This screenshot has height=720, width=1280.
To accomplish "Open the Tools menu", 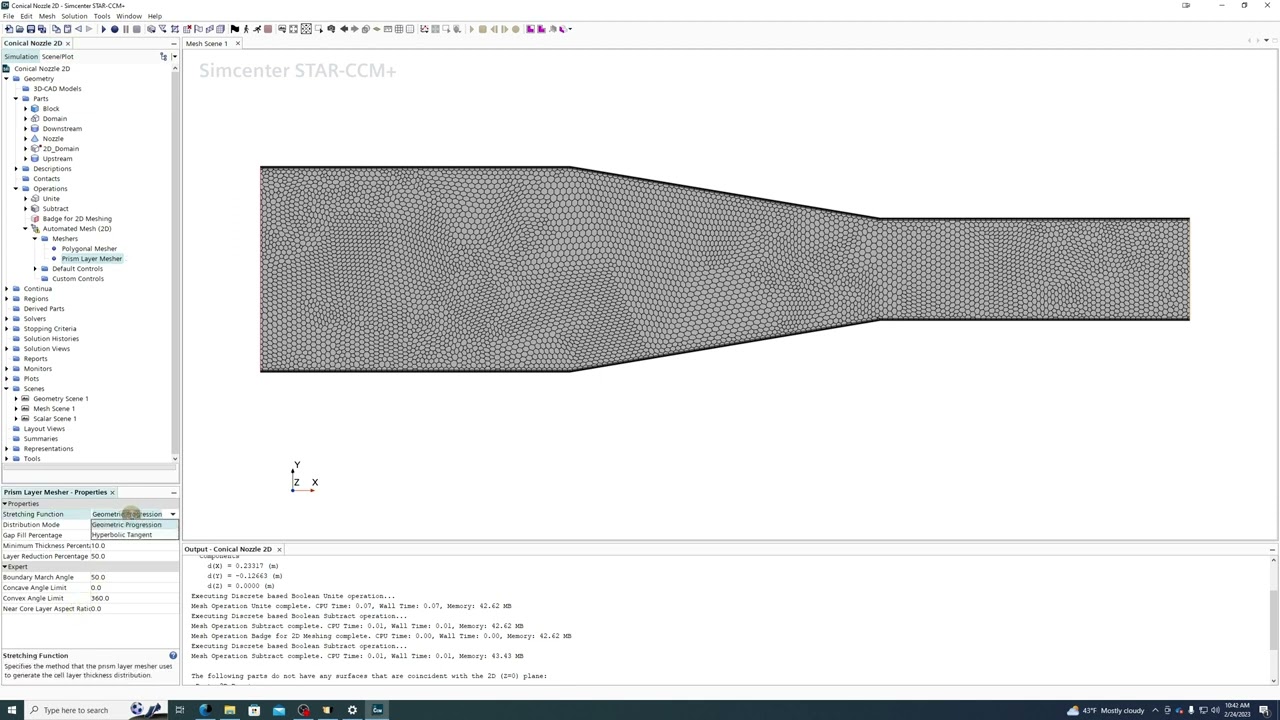I will (x=102, y=16).
